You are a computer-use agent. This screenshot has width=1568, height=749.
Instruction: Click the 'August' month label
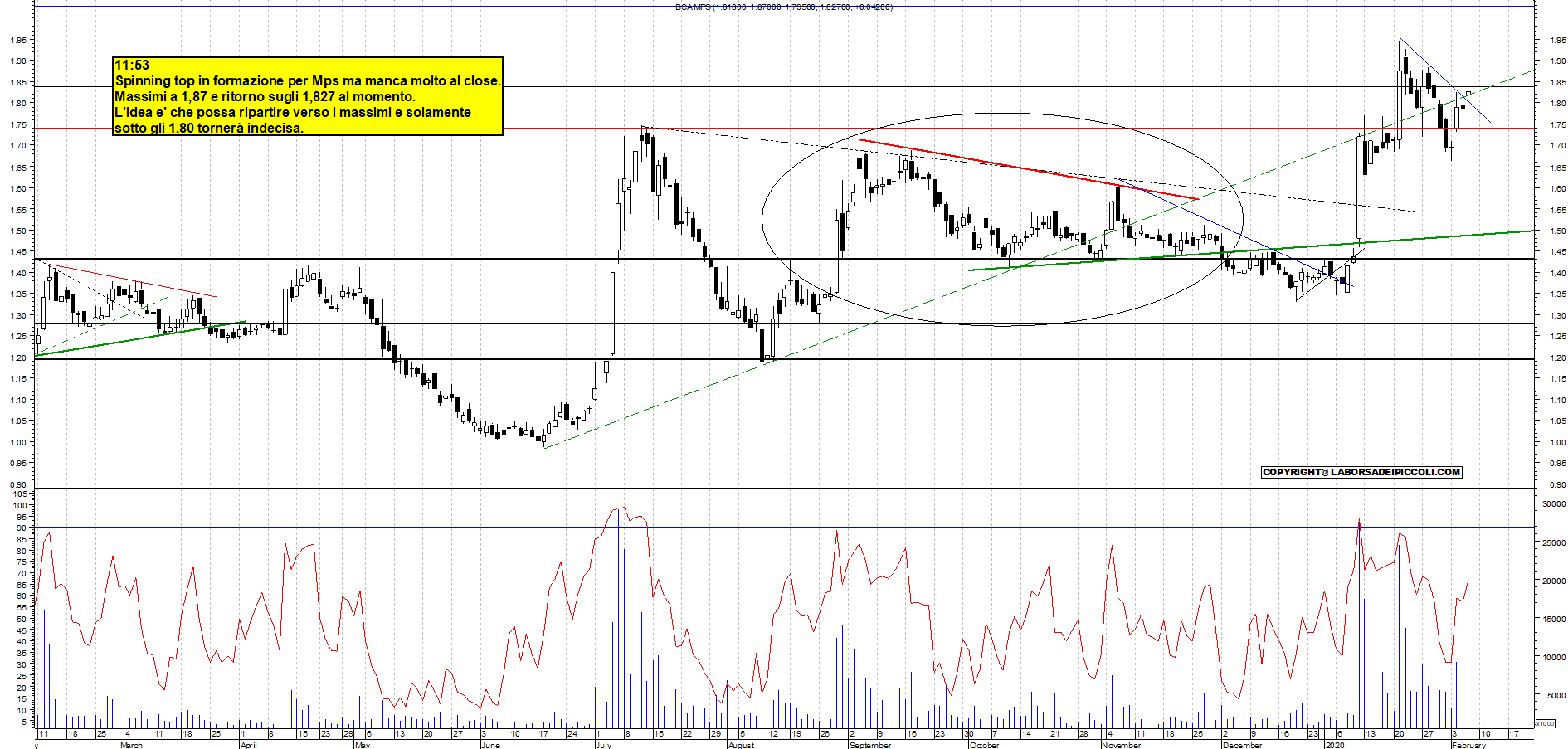point(741,745)
